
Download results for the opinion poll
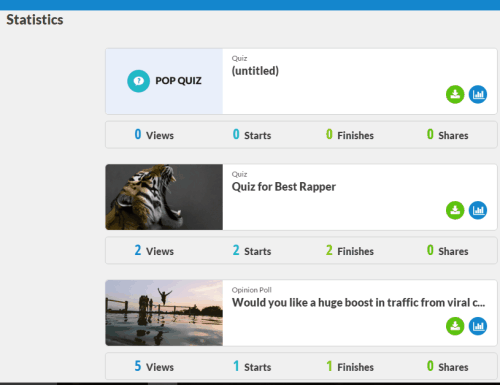(x=455, y=326)
